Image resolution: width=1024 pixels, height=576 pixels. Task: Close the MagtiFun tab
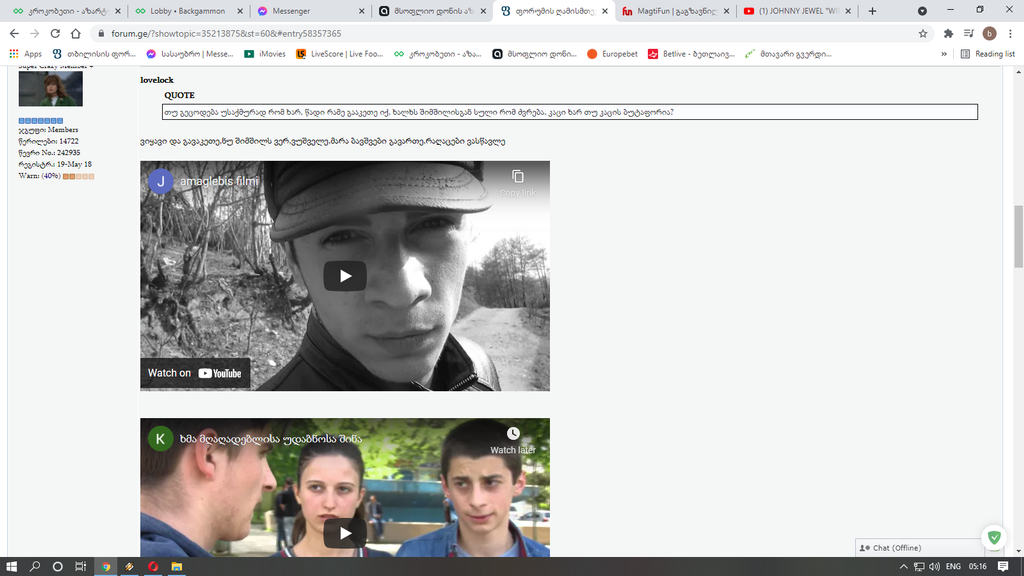coord(726,11)
